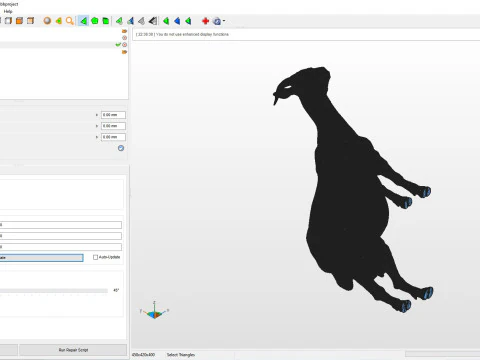Expand the arrow beside the top 0.00 mm field
The height and width of the screenshot is (360, 480).
tap(97, 115)
